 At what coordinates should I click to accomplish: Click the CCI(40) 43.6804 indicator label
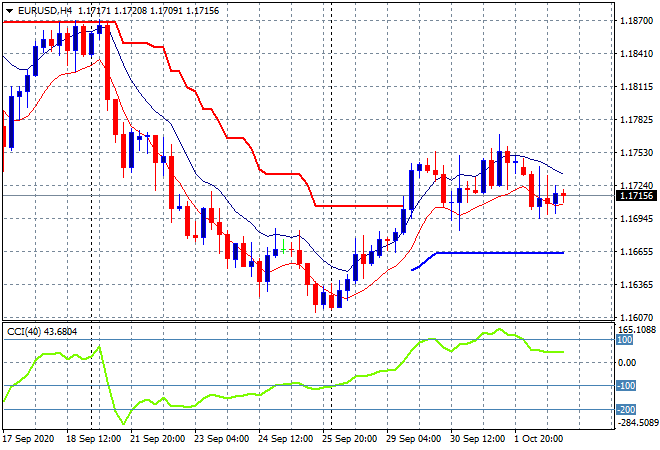(41, 332)
